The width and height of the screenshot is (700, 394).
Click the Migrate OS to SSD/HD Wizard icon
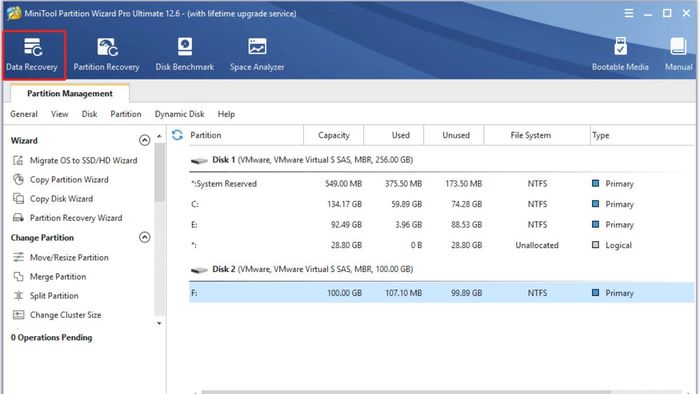18,160
